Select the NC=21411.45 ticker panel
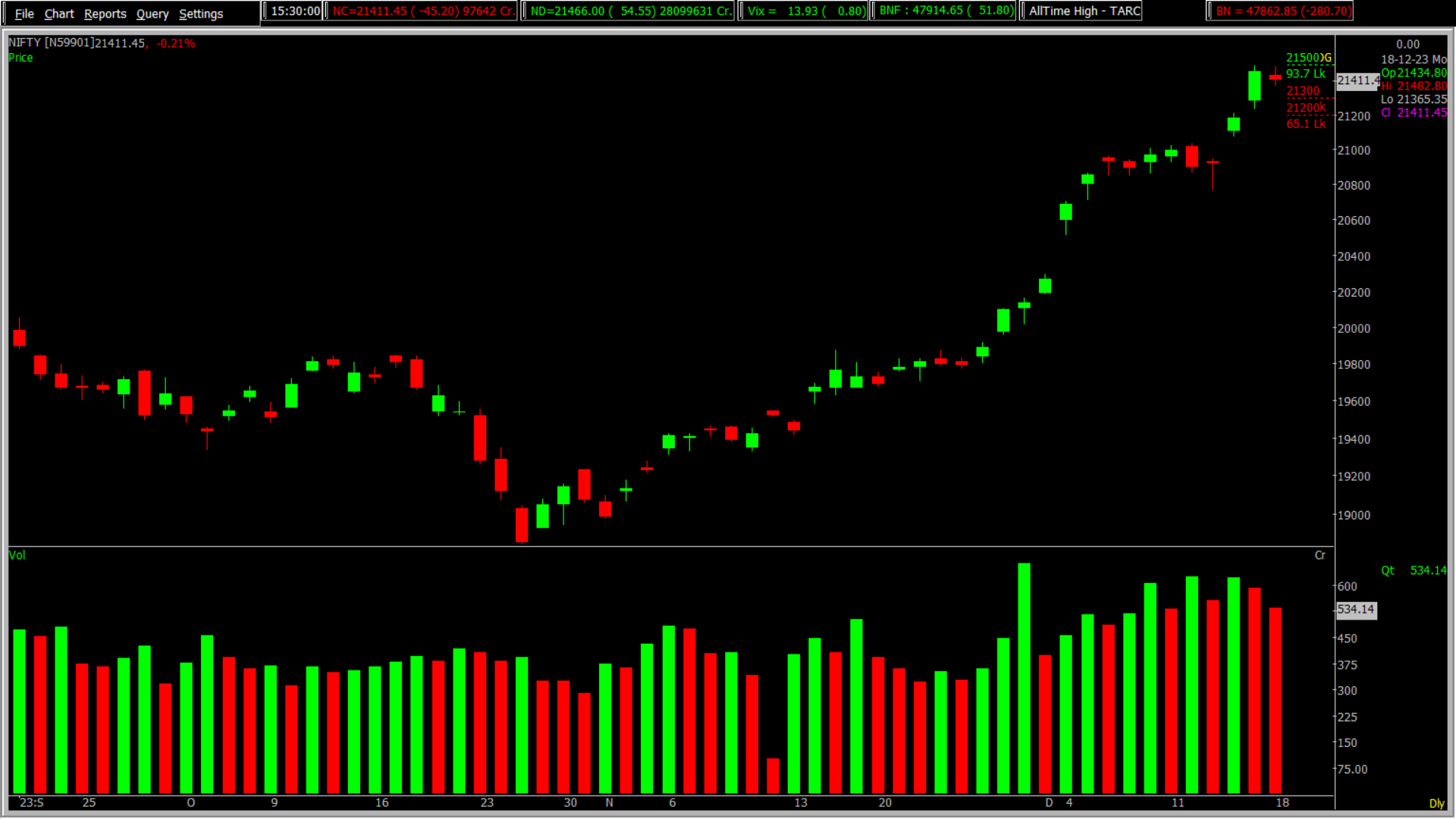The image size is (1456, 819). click(x=422, y=11)
